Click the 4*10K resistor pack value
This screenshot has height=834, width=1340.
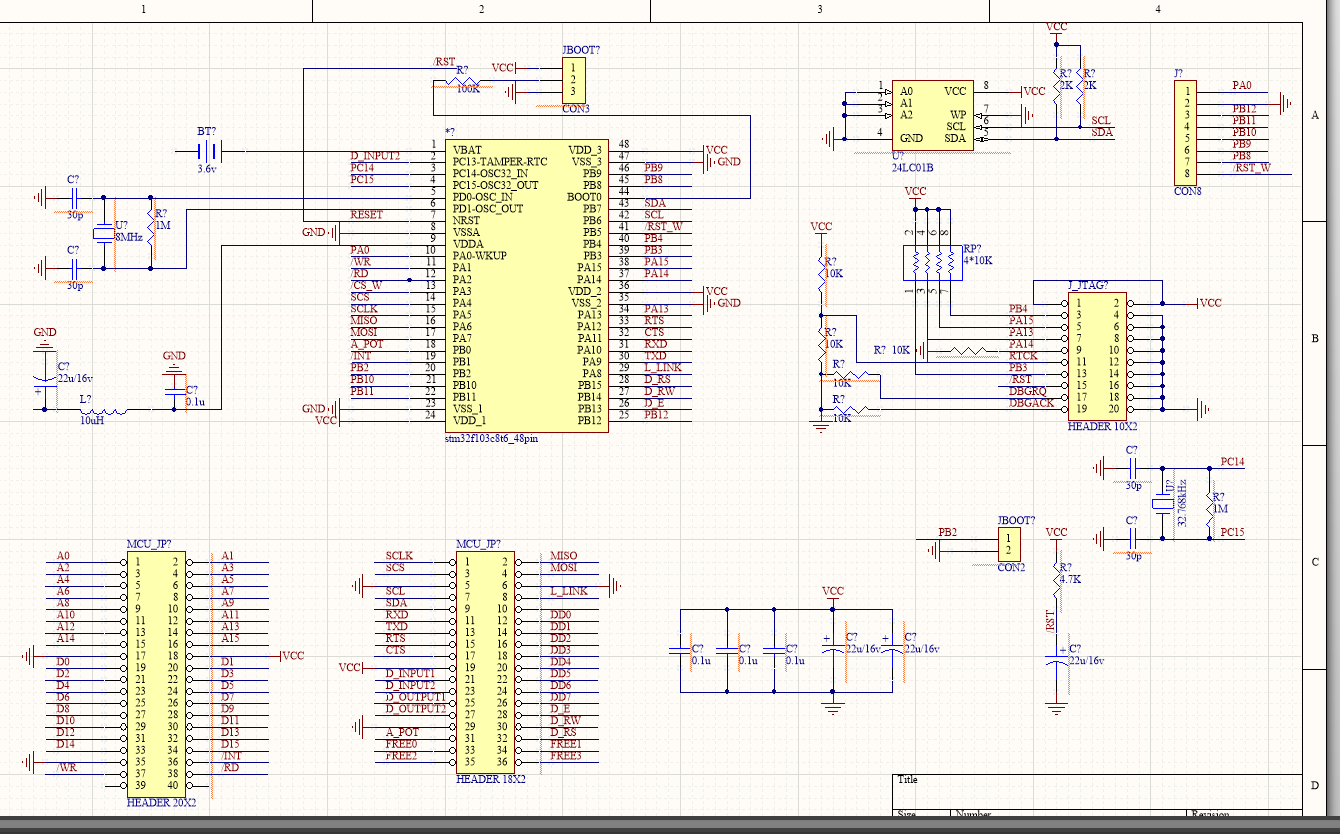(978, 260)
